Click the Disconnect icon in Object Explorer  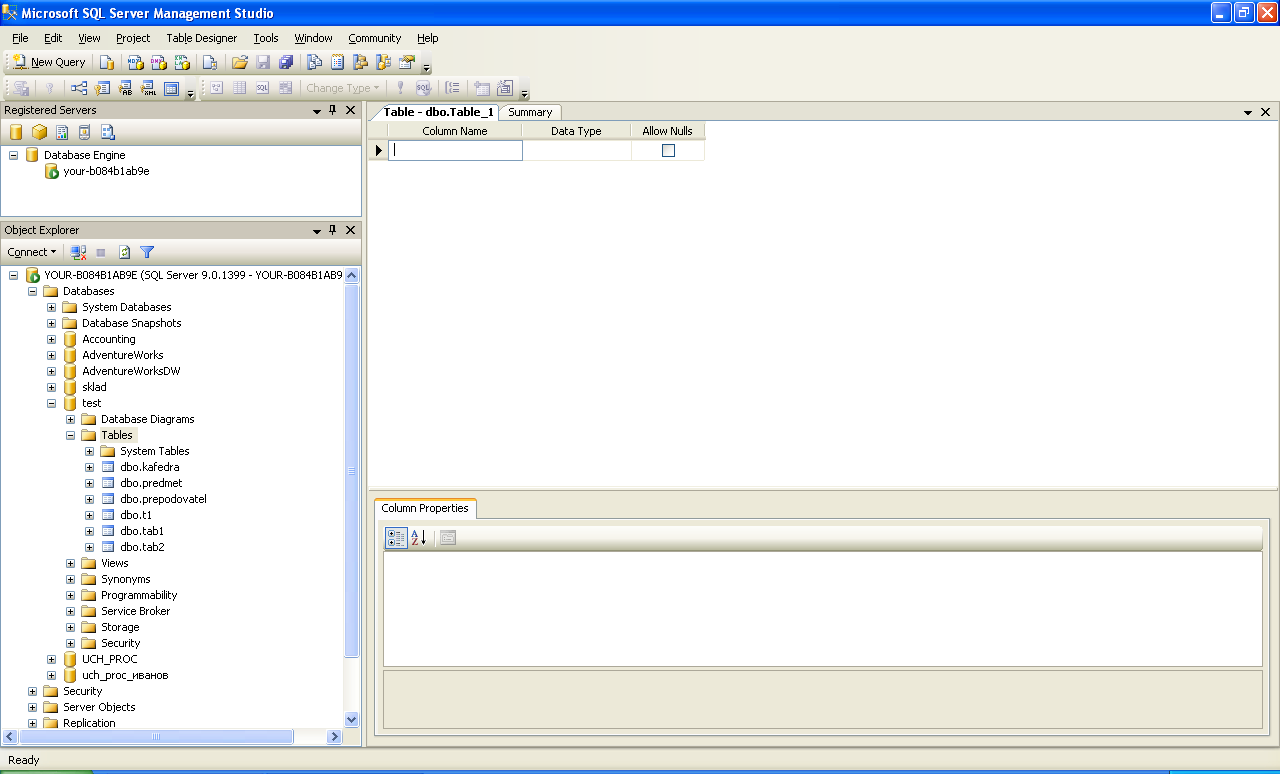(x=79, y=252)
